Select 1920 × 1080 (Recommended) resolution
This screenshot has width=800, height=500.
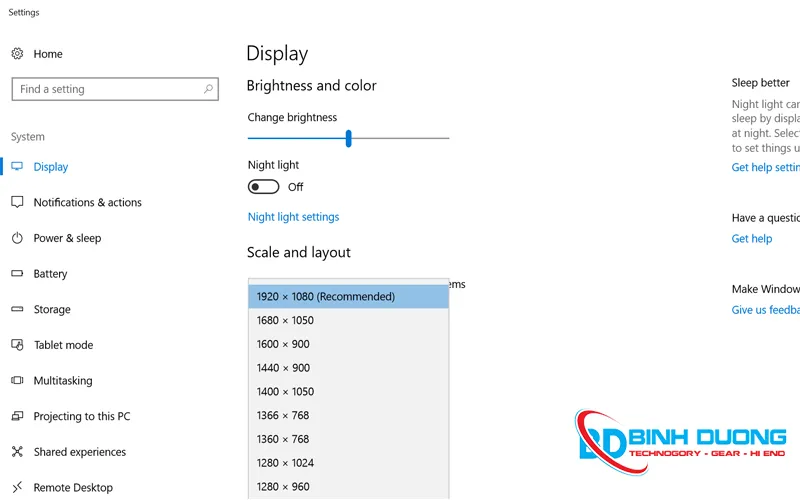[348, 296]
